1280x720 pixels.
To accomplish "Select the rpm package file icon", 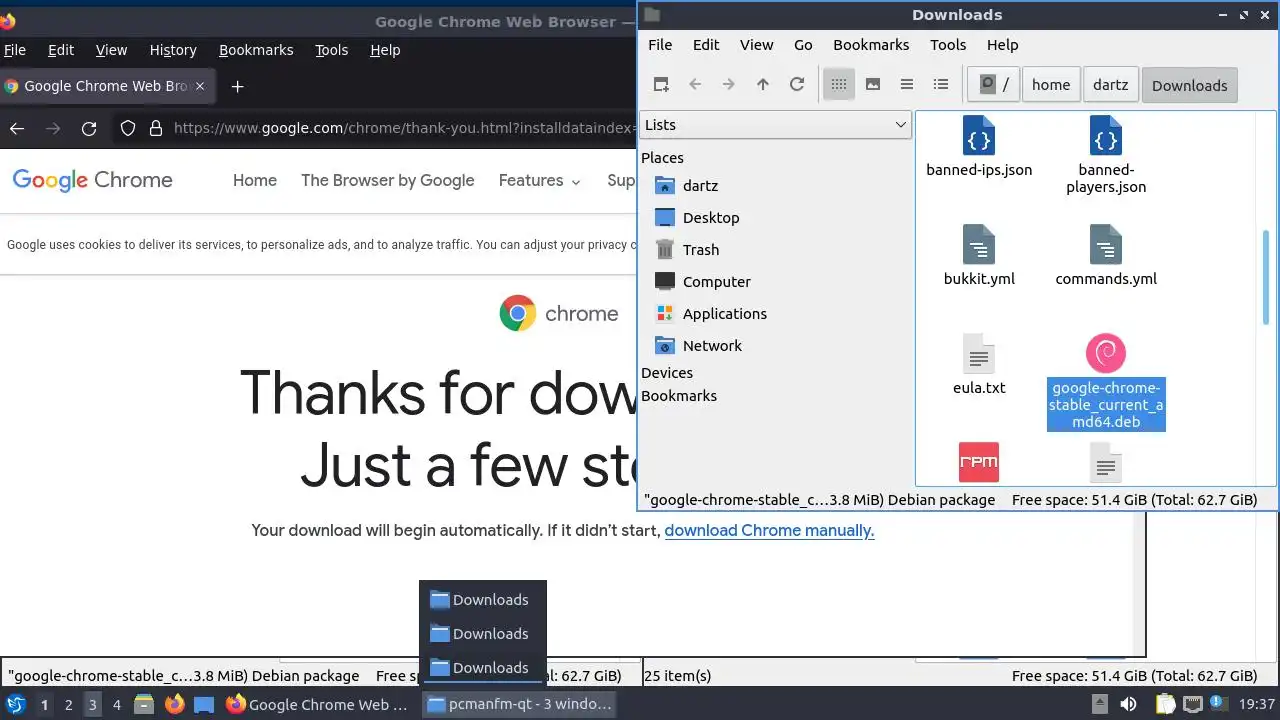I will coord(979,462).
